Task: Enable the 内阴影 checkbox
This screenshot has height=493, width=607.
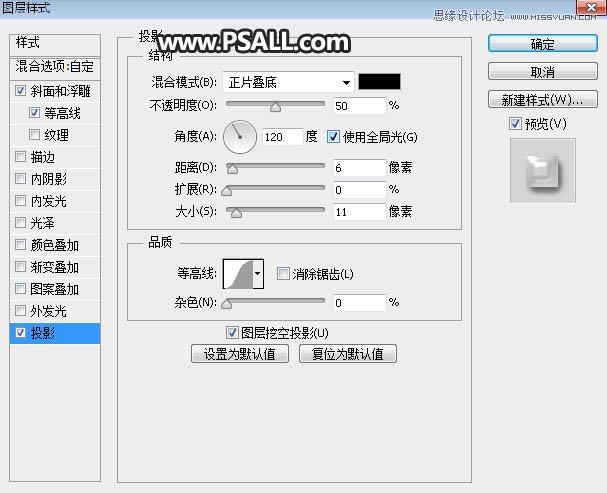Action: (x=20, y=179)
